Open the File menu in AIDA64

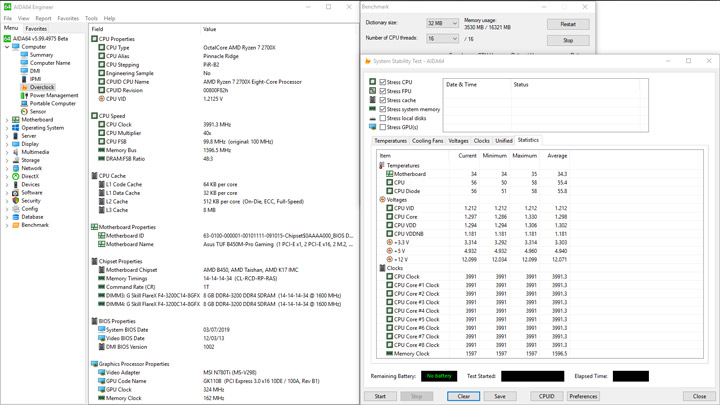[8, 18]
